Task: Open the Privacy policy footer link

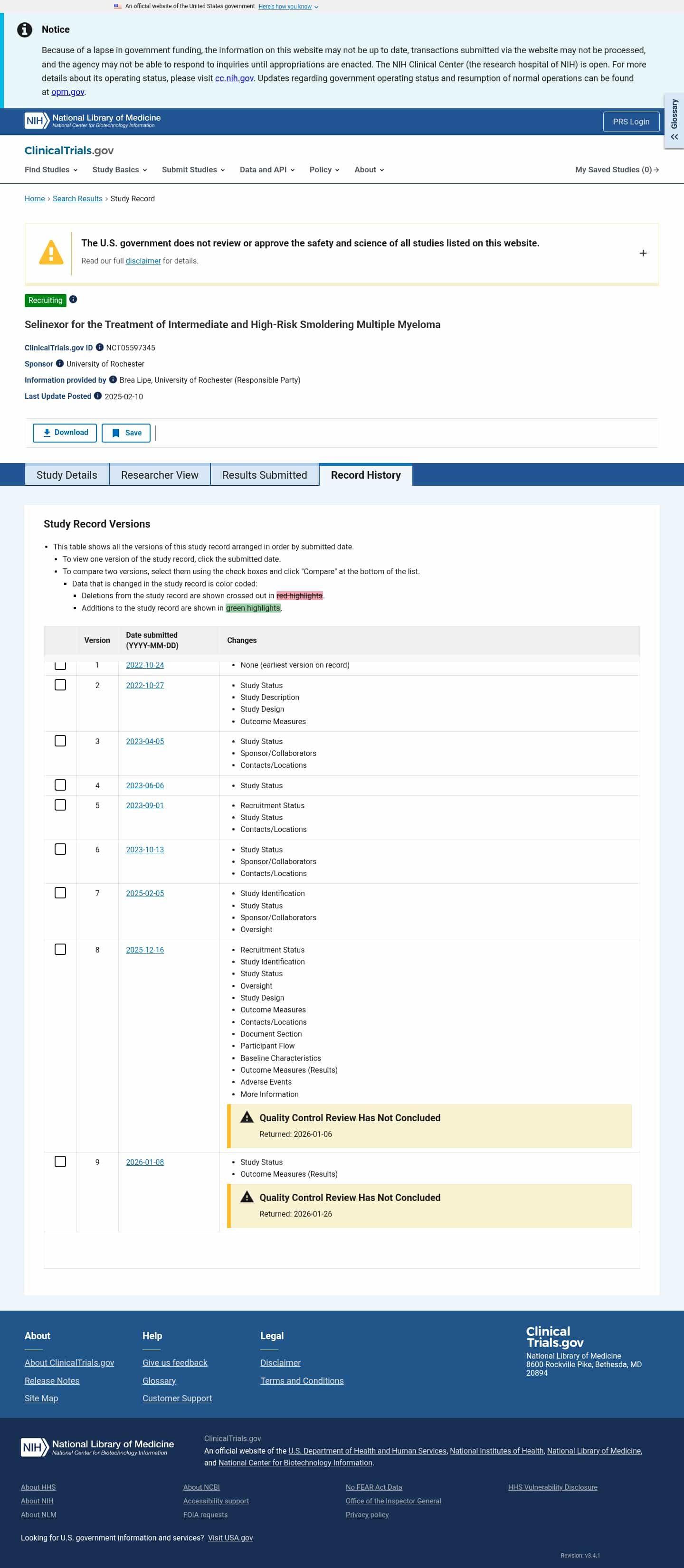Action: [367, 1514]
